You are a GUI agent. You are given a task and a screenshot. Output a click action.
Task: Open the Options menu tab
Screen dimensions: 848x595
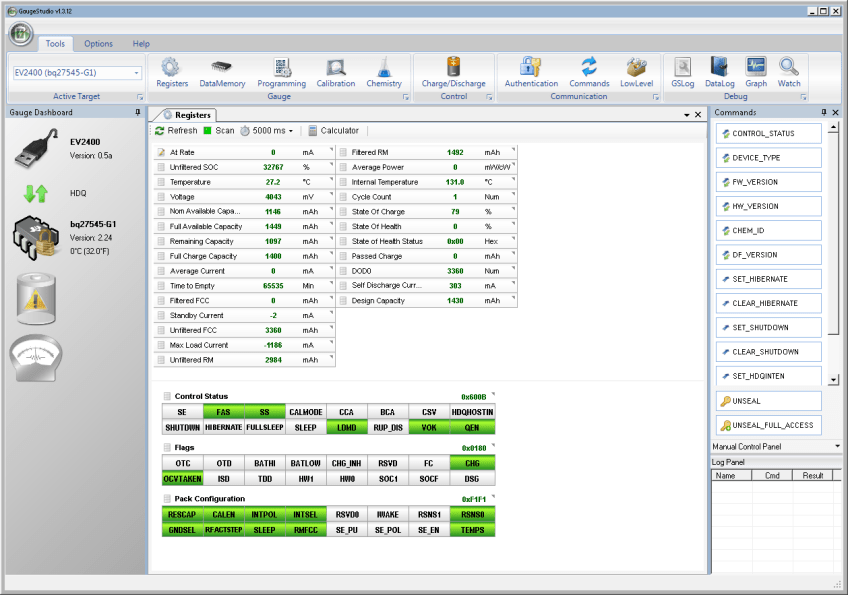(98, 44)
